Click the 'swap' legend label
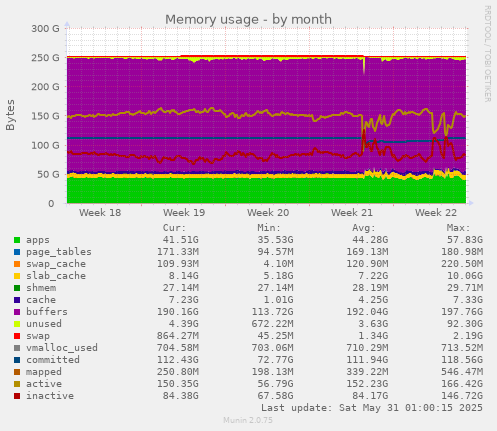This screenshot has width=497, height=431. pyautogui.click(x=38, y=336)
